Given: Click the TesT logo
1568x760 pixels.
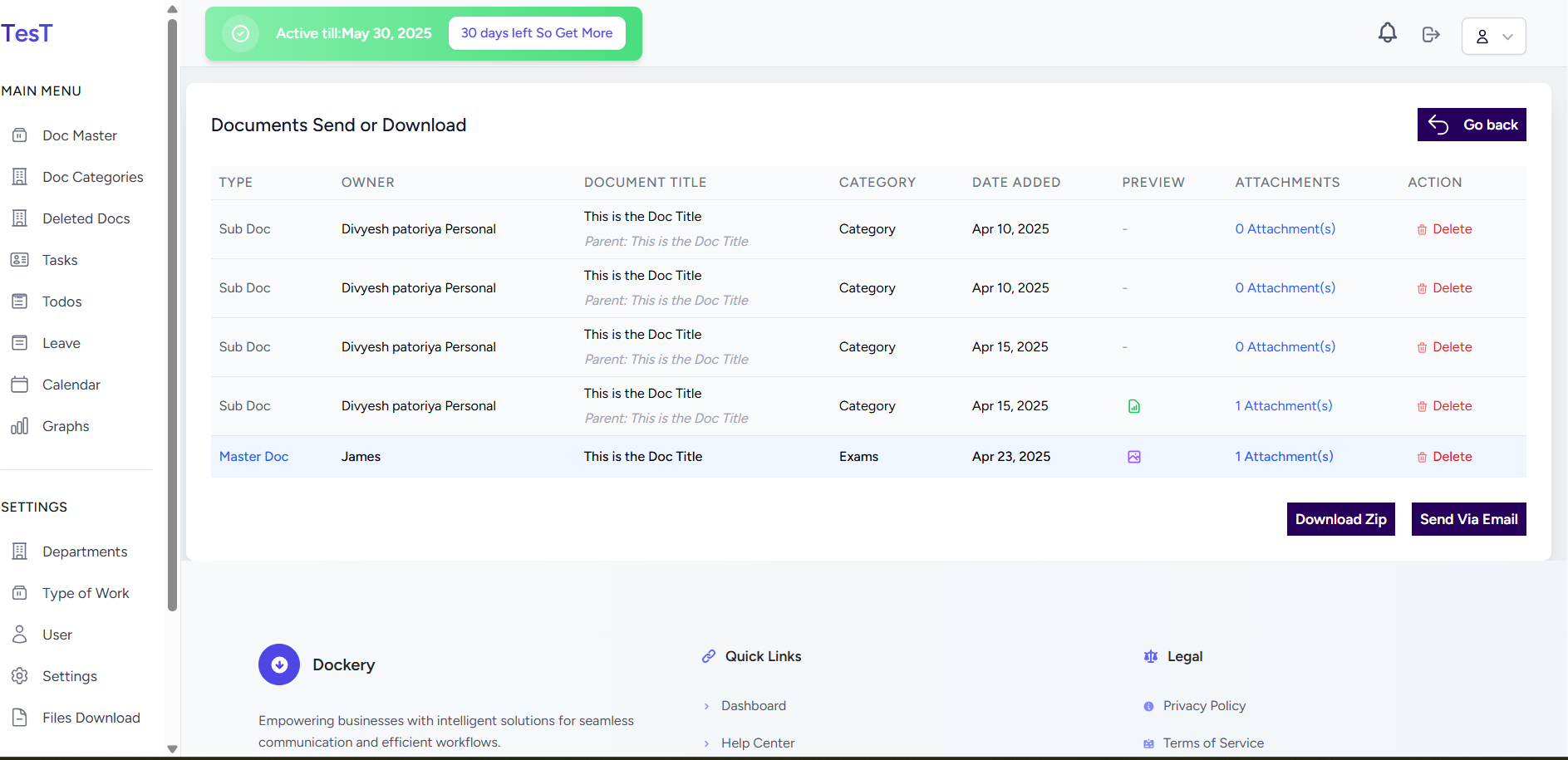Looking at the screenshot, I should coord(27,33).
